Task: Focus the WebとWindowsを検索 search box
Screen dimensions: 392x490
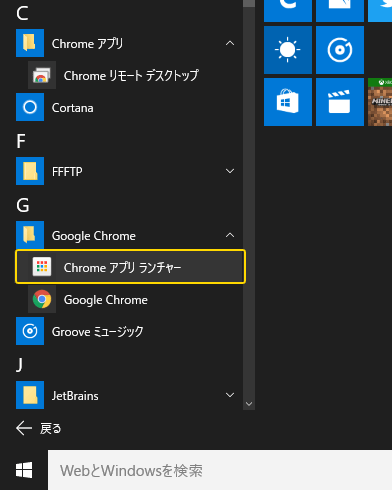Action: [220, 470]
